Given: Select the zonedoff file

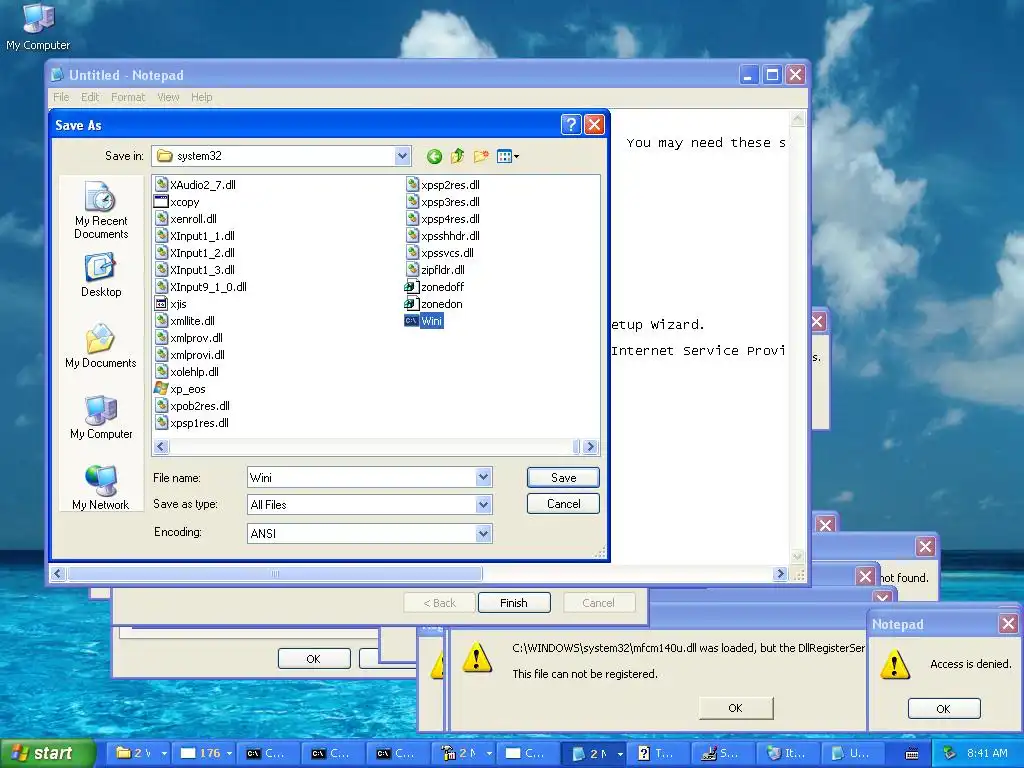Looking at the screenshot, I should 434,287.
